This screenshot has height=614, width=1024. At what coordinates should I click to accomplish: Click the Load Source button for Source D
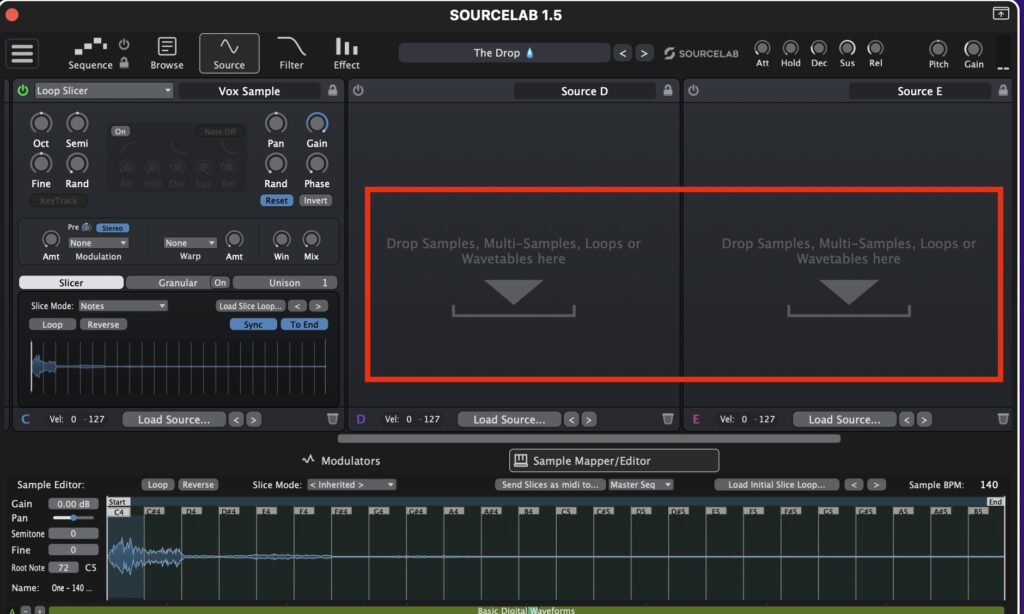click(508, 419)
